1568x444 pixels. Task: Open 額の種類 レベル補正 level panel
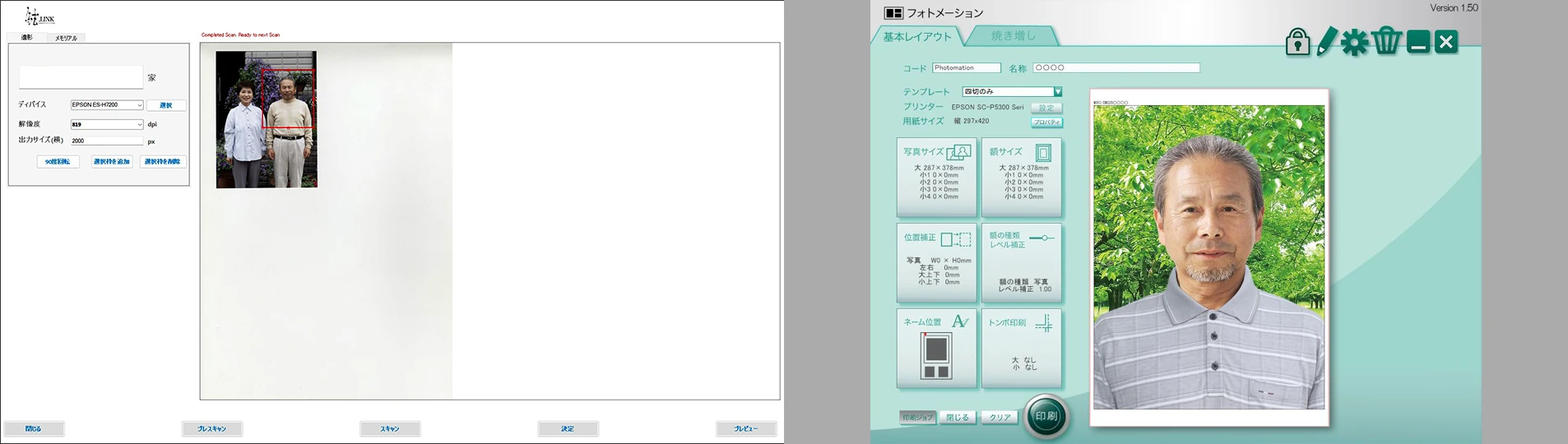coord(1021,262)
